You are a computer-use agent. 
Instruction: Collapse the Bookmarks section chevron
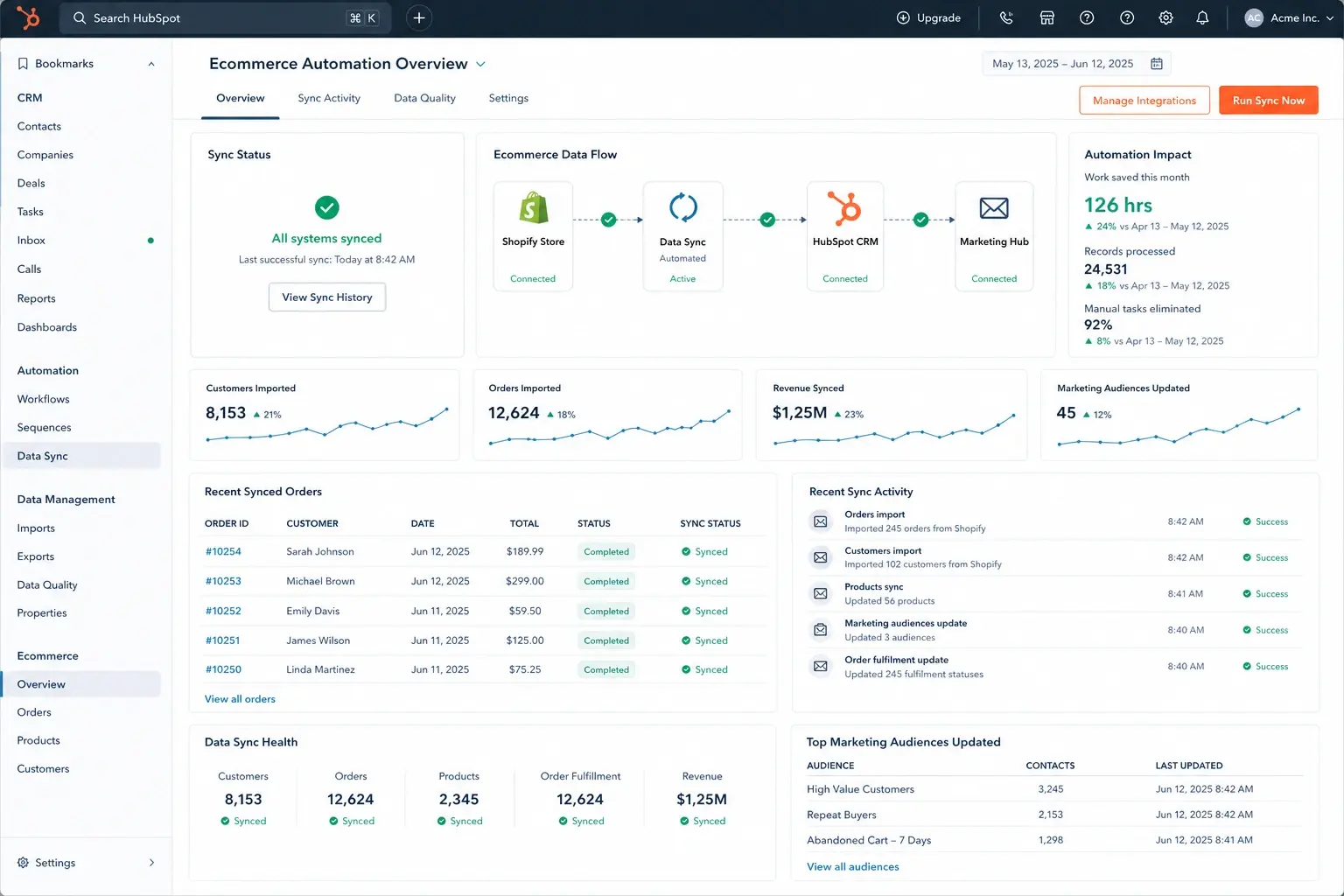pyautogui.click(x=151, y=64)
